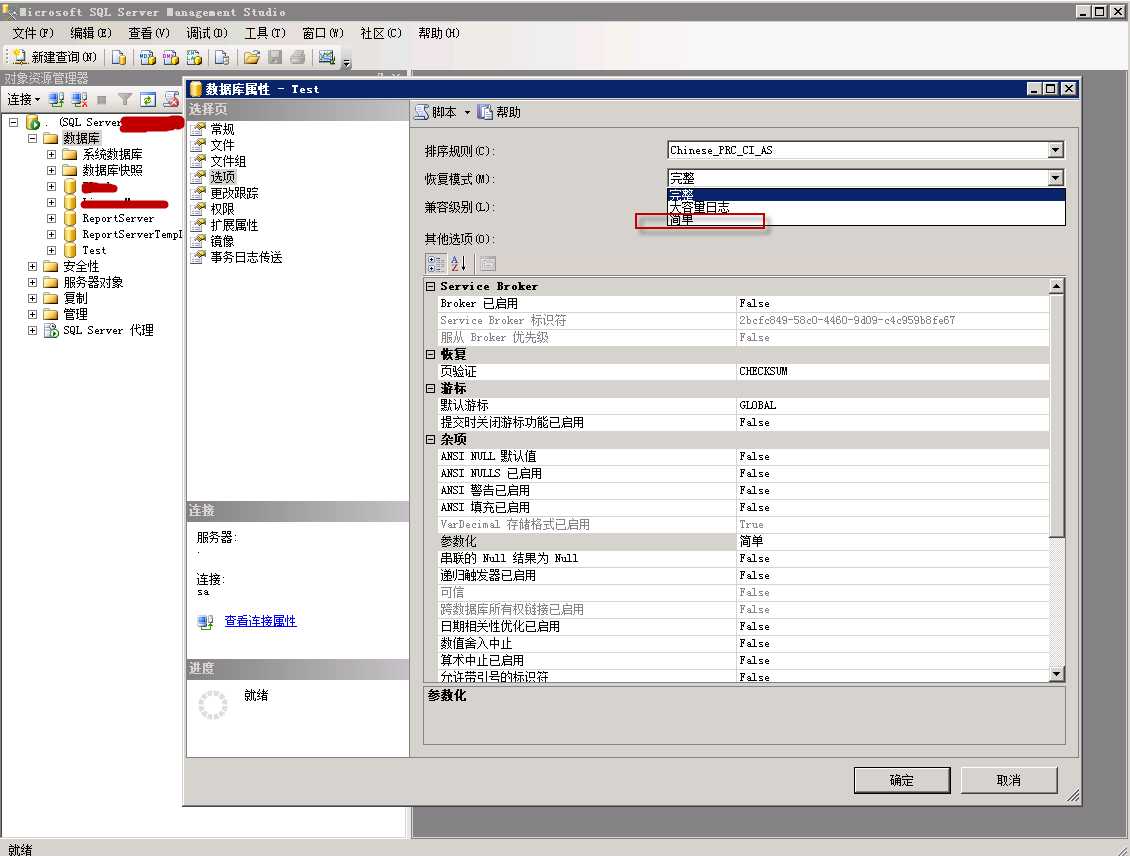This screenshot has width=1130, height=856.
Task: Select the 权限 page
Action: 222,209
